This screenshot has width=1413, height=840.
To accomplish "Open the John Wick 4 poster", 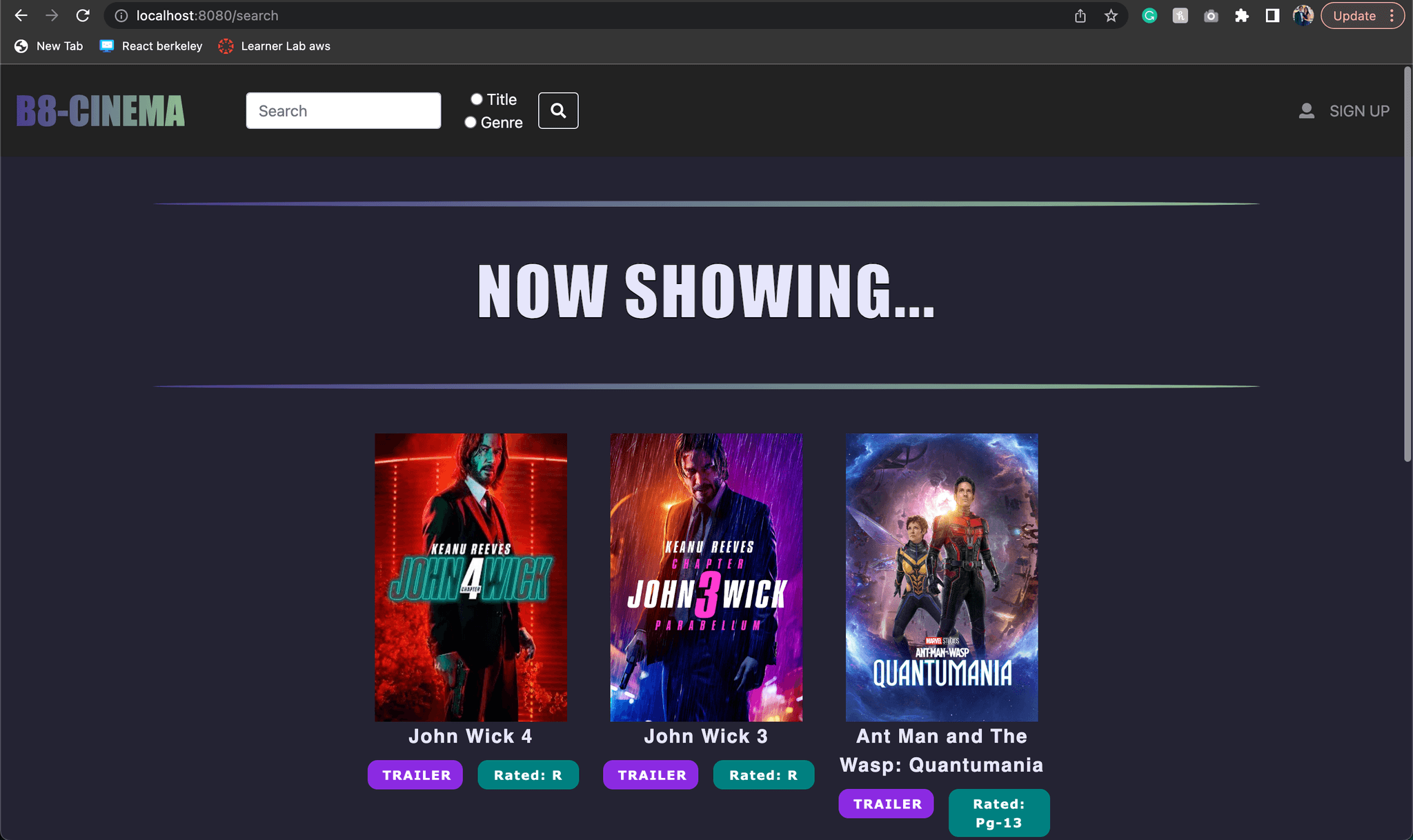I will coord(471,577).
